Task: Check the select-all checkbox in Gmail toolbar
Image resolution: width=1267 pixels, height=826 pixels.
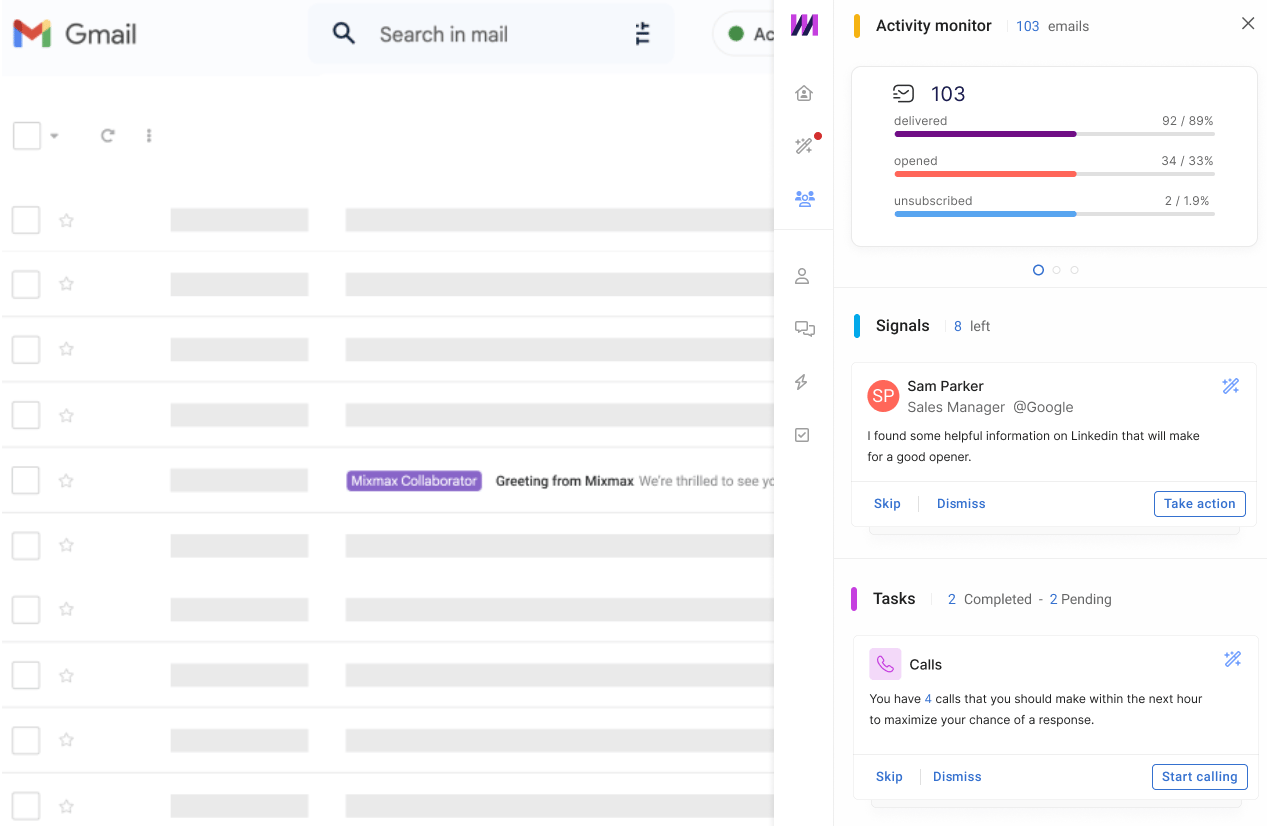Action: point(27,136)
